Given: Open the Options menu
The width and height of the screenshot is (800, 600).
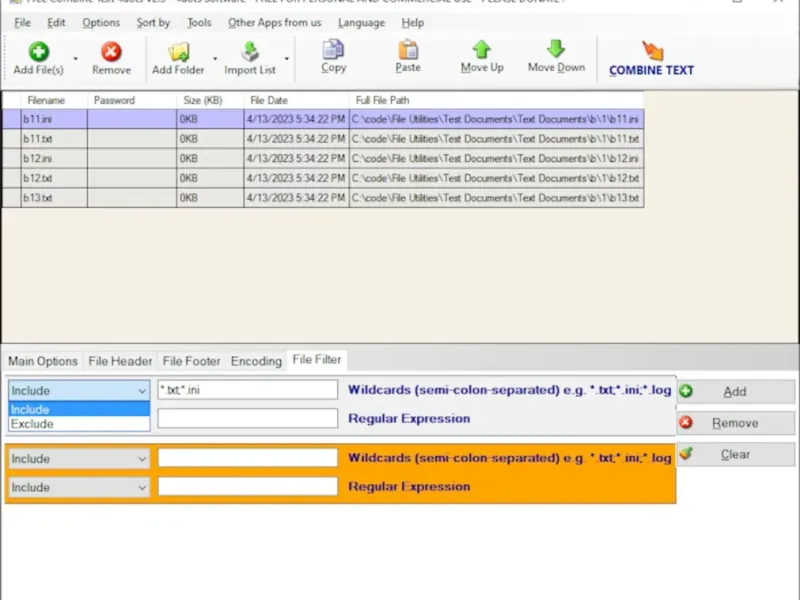Looking at the screenshot, I should coord(101,23).
